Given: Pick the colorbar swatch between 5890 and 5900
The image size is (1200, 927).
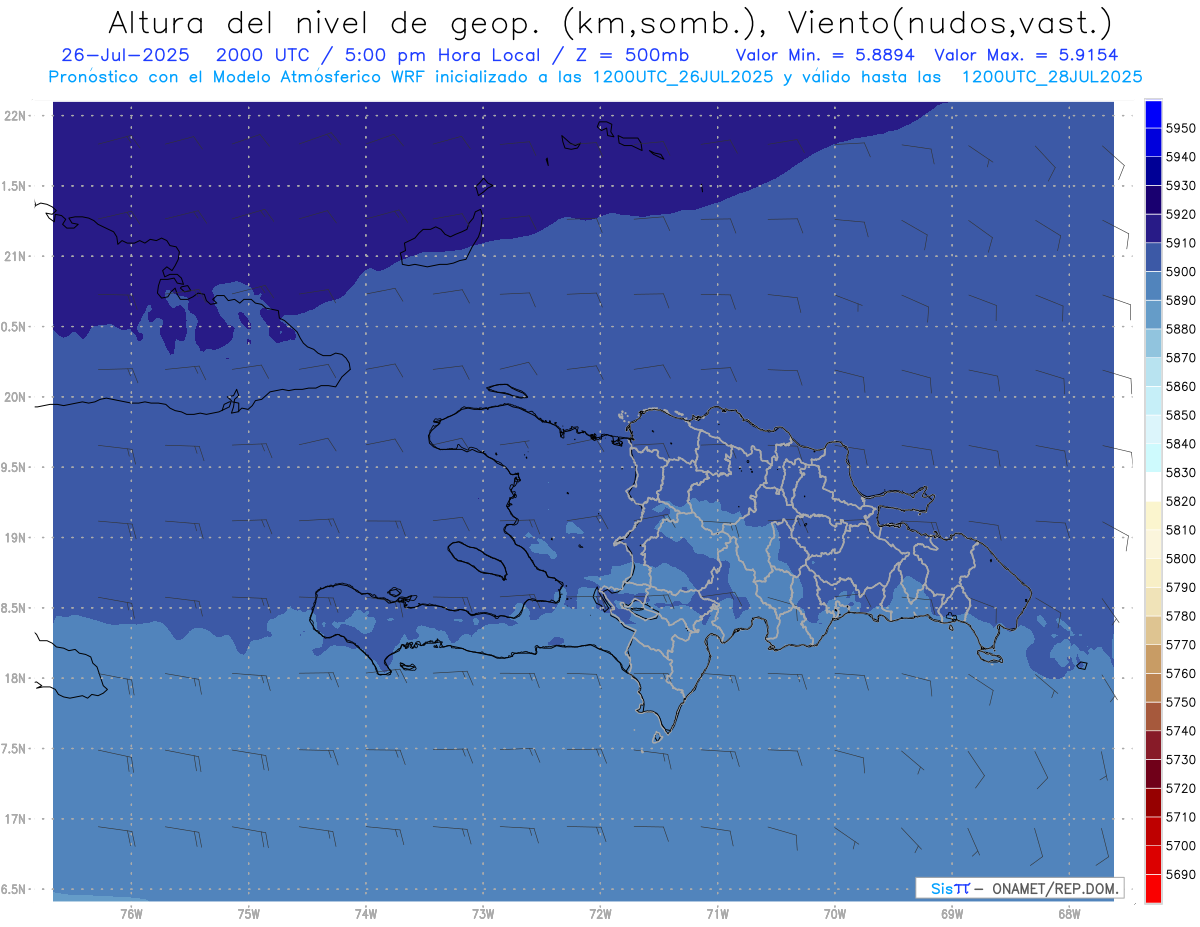Looking at the screenshot, I should pos(1152,286).
